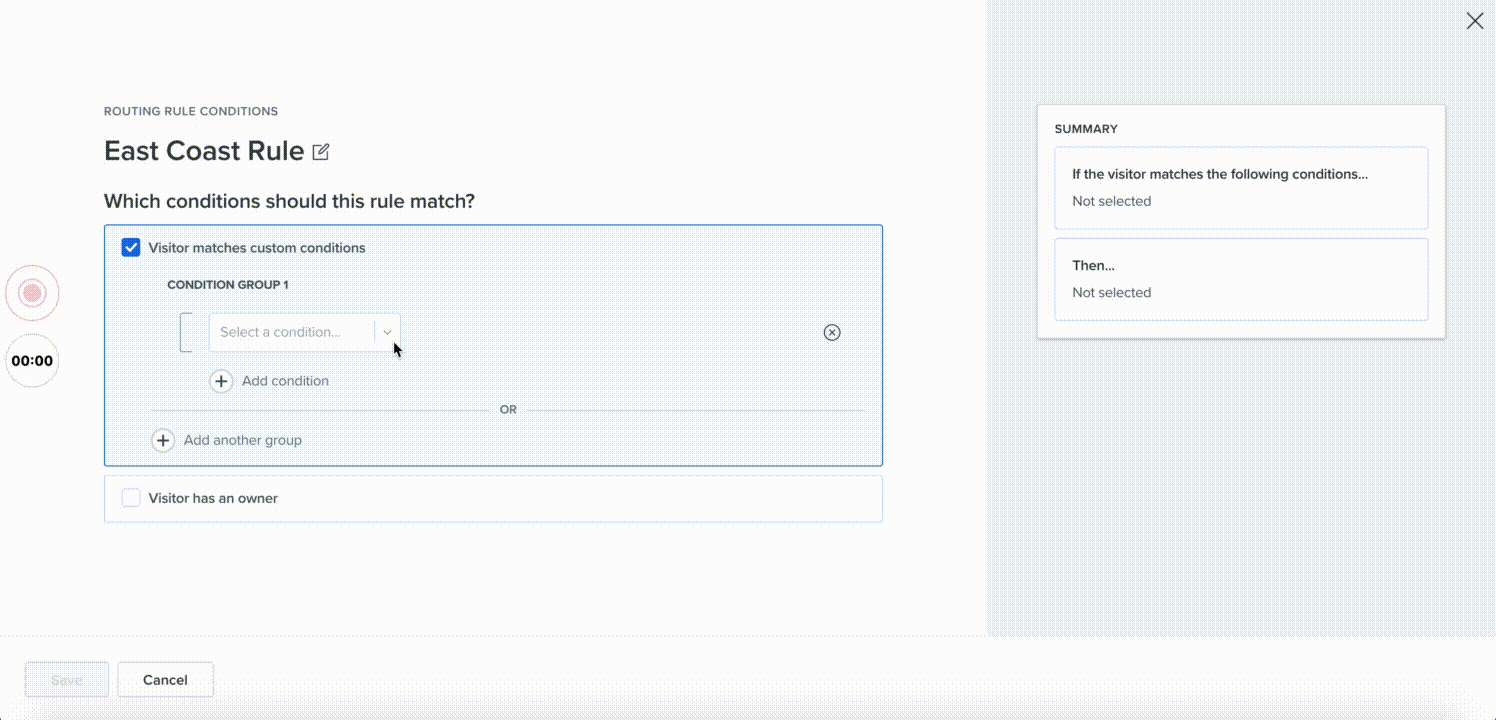Click the Save button
The width and height of the screenshot is (1496, 720).
coord(66,680)
